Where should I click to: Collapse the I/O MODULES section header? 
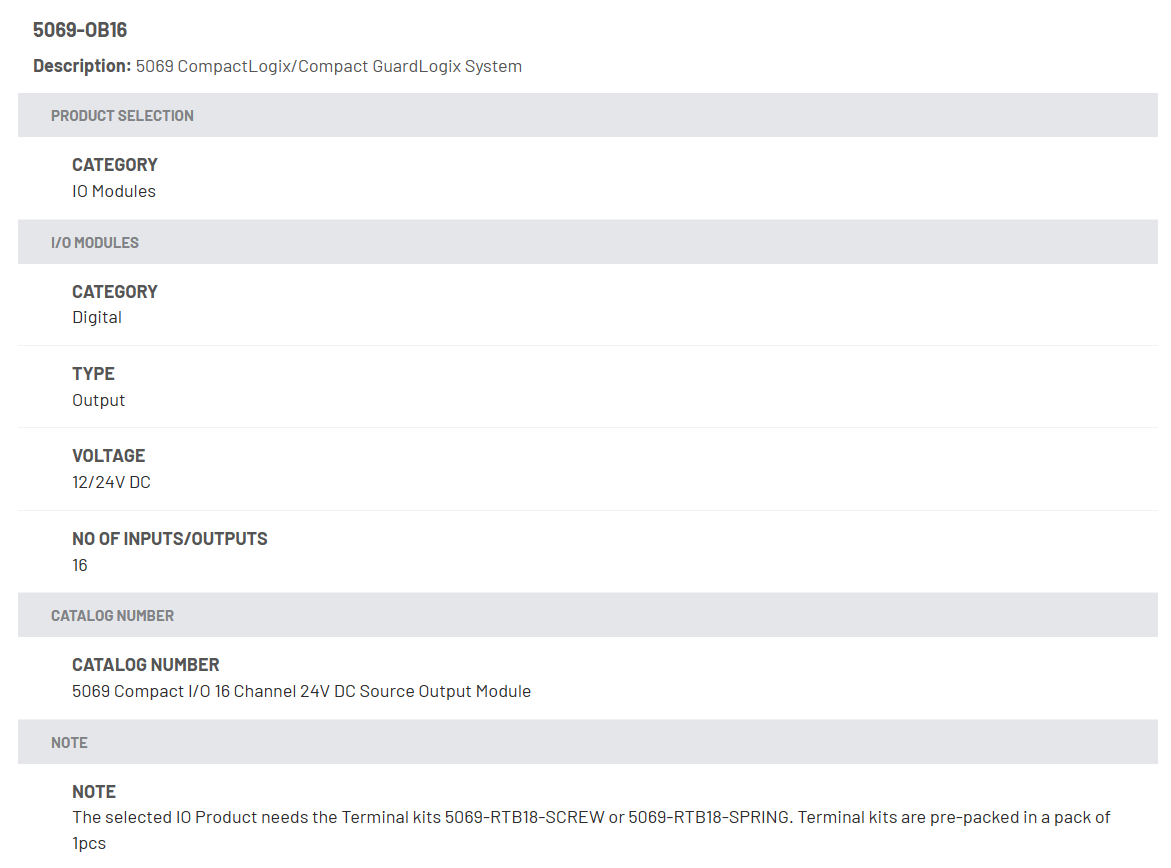click(x=588, y=242)
